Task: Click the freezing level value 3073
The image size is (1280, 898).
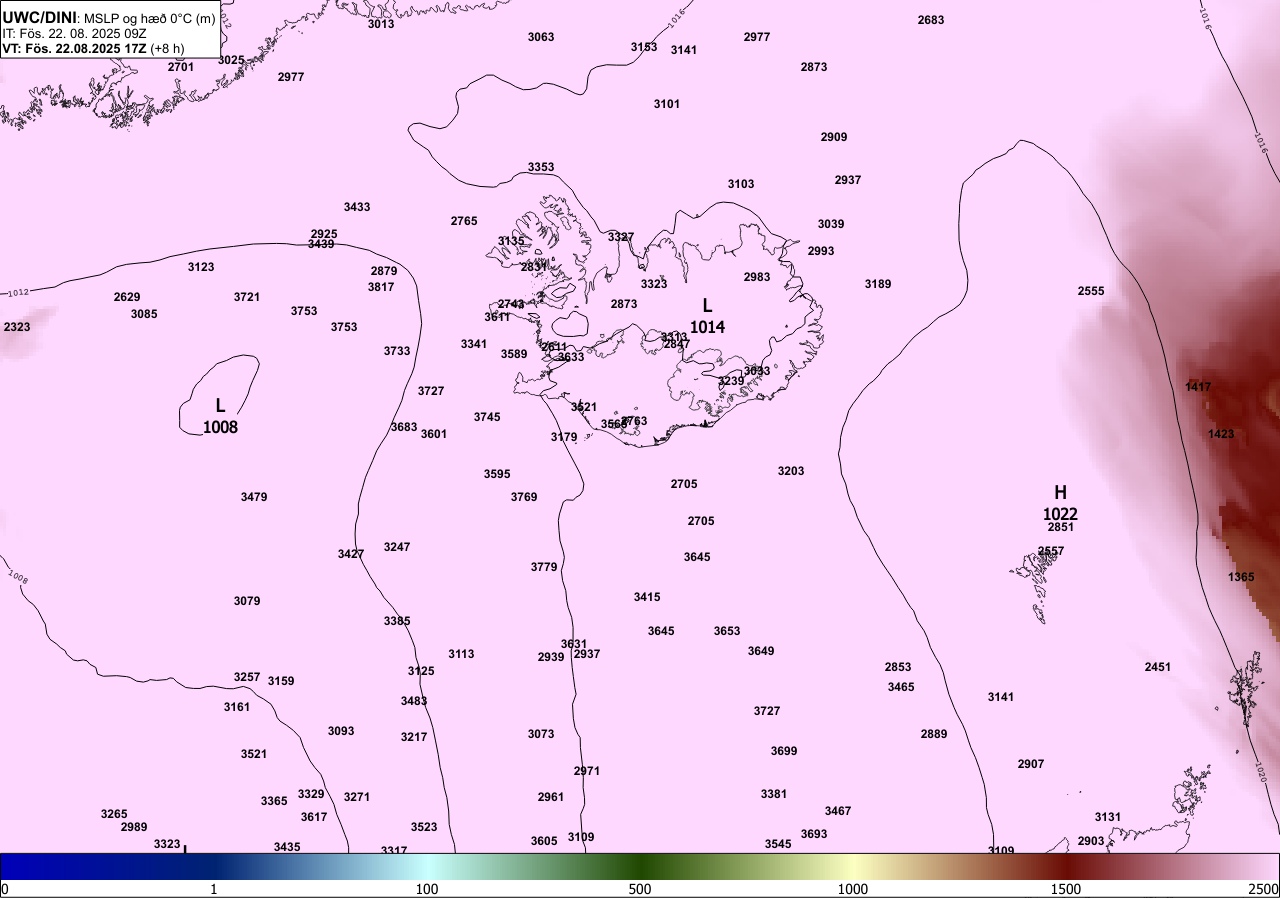Action: [x=541, y=734]
